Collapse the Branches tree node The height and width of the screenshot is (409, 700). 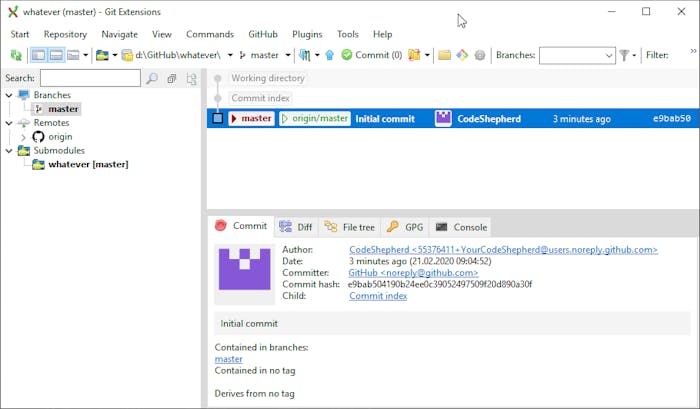(9, 95)
